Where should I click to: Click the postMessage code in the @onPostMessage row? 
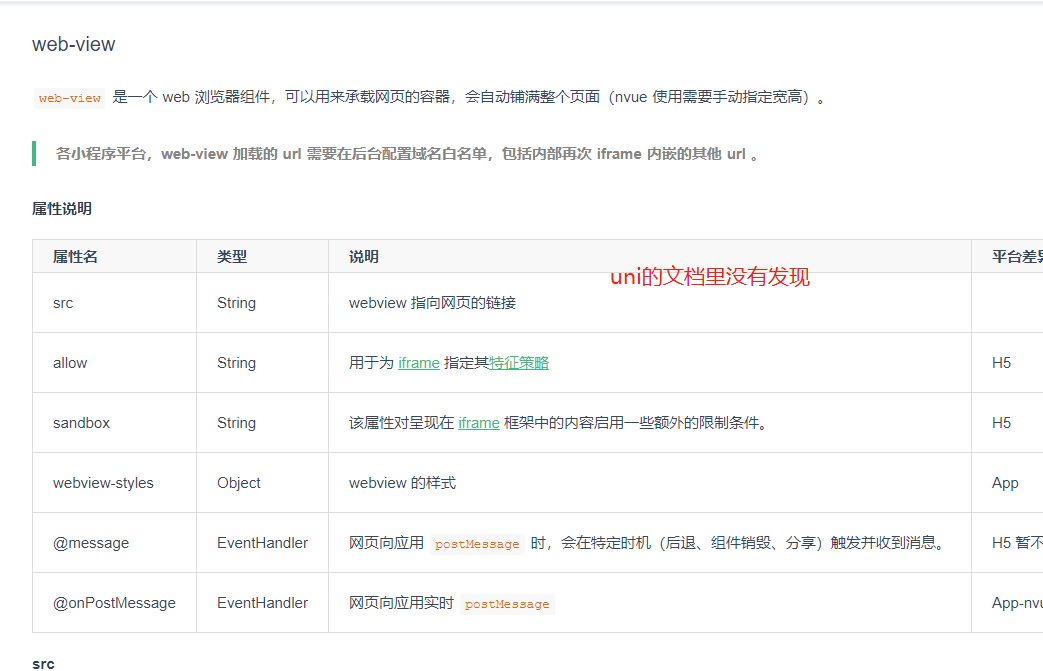click(507, 604)
